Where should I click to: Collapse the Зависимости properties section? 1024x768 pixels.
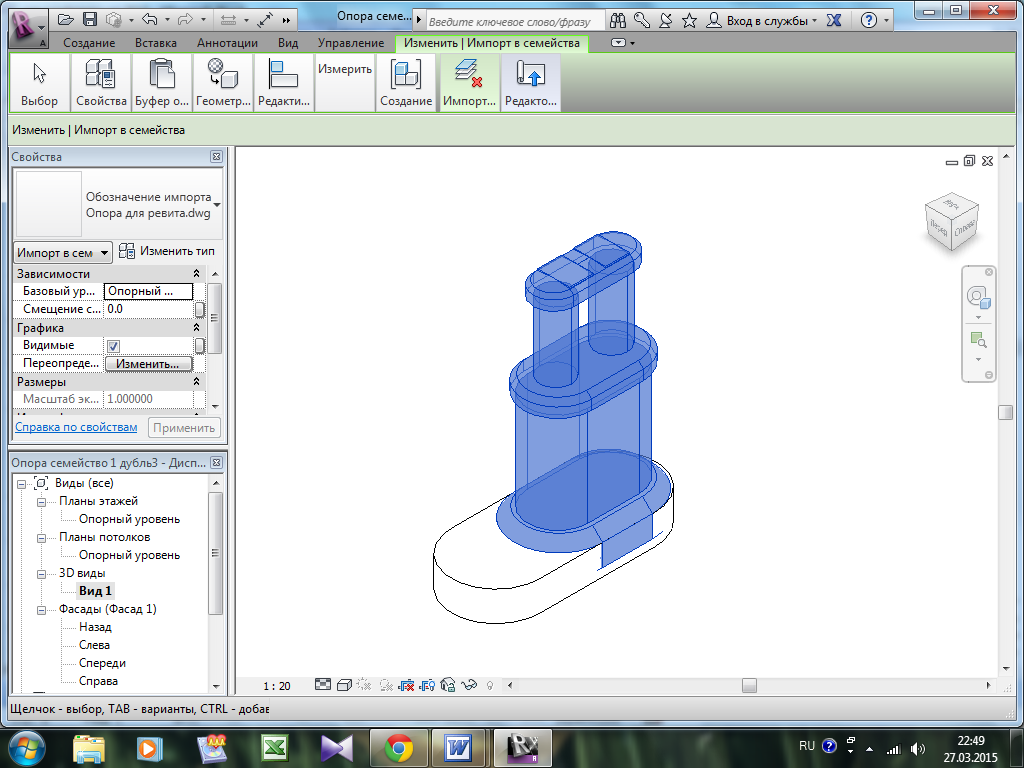[196, 274]
